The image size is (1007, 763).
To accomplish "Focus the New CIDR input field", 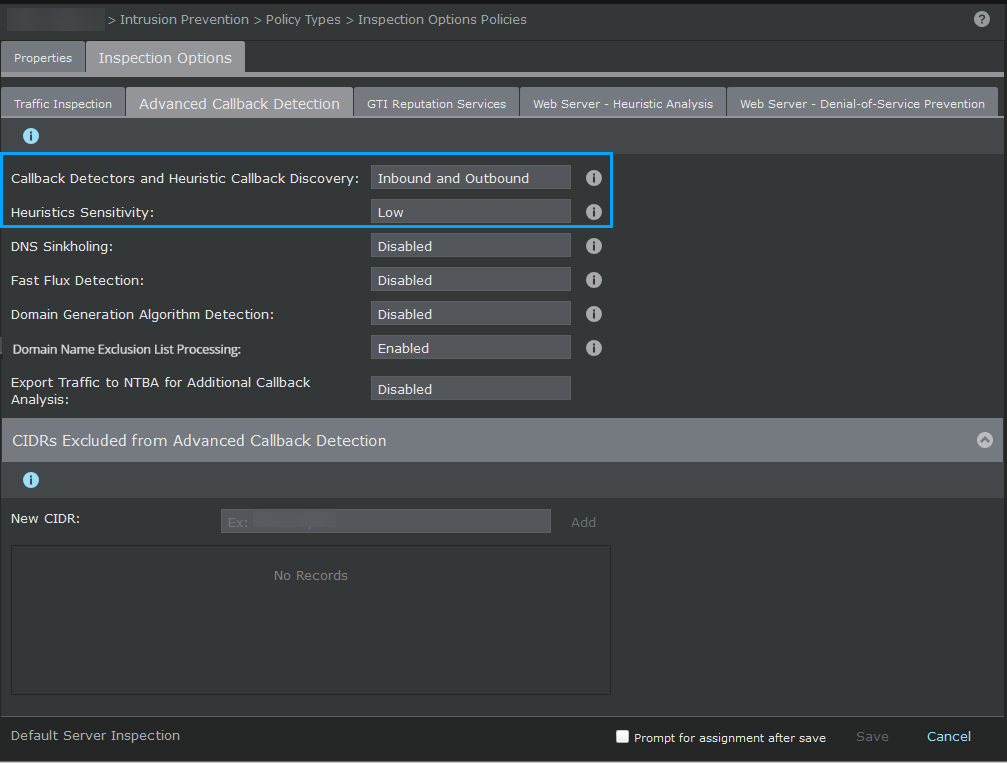I will (386, 521).
